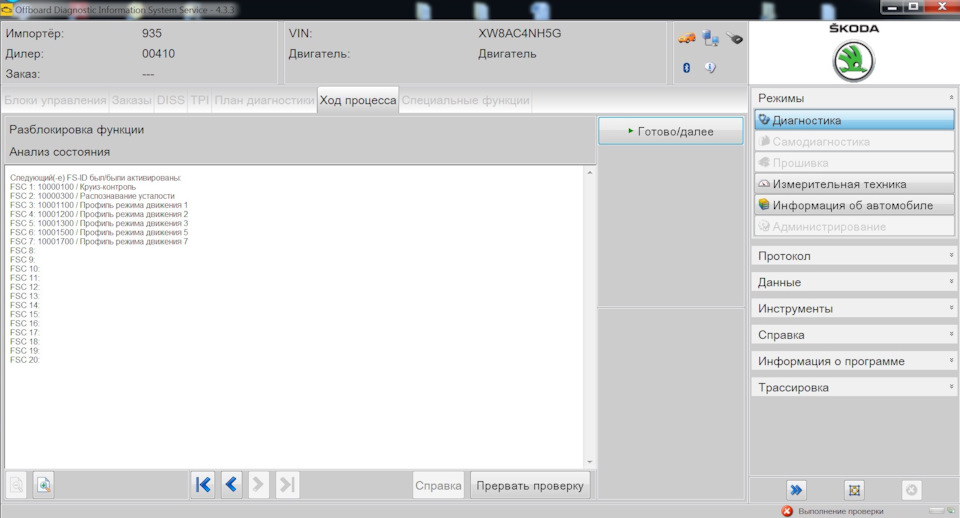Click the Bluetooth status icon
This screenshot has height=518, width=960.
[686, 68]
